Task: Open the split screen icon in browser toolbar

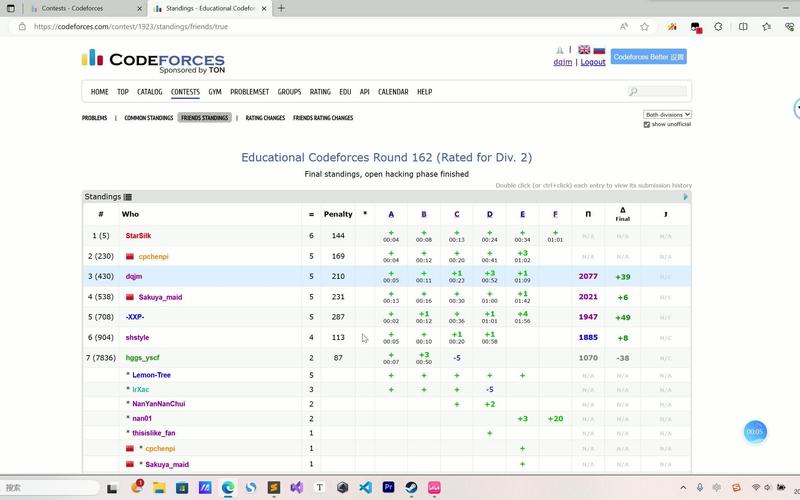Action: tap(743, 27)
